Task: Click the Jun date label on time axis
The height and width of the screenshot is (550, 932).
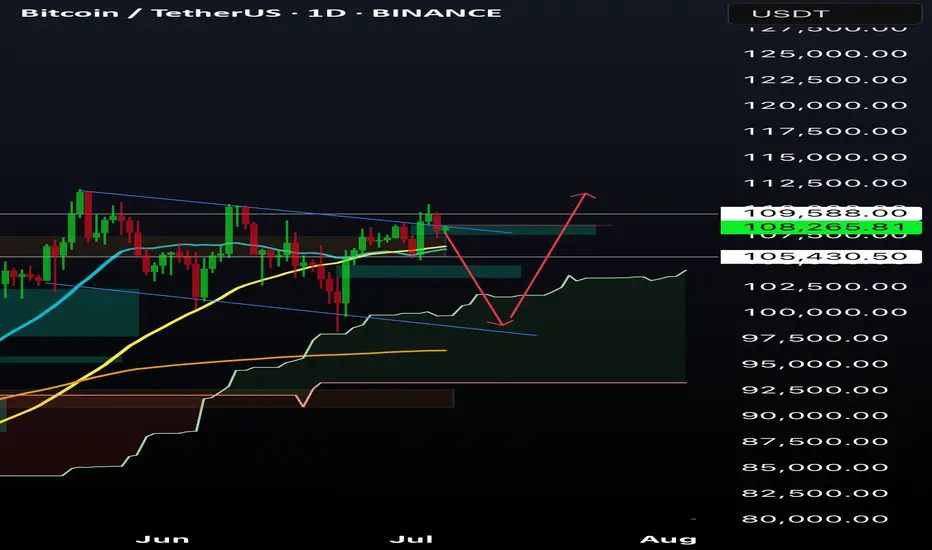Action: click(x=162, y=539)
